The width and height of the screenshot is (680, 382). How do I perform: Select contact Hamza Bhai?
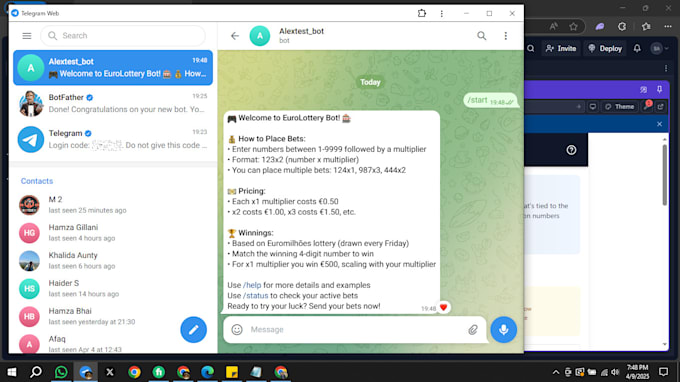point(113,316)
